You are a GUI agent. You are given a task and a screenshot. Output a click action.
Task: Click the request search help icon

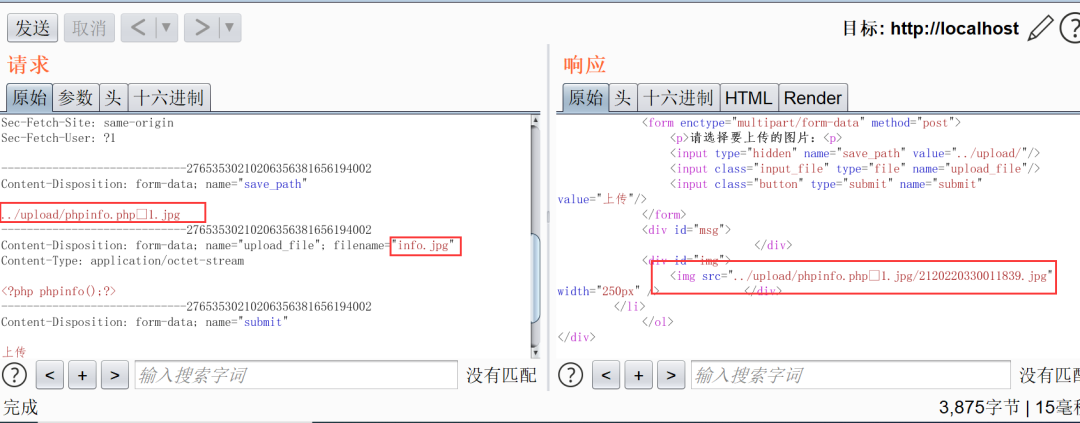point(14,375)
